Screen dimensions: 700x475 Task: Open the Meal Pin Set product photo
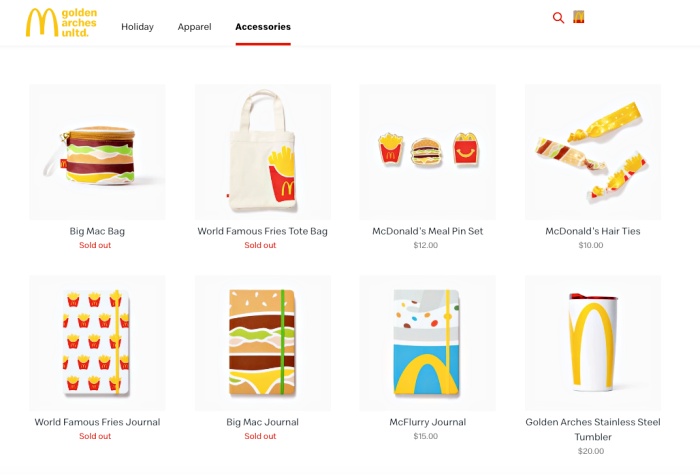tap(428, 152)
